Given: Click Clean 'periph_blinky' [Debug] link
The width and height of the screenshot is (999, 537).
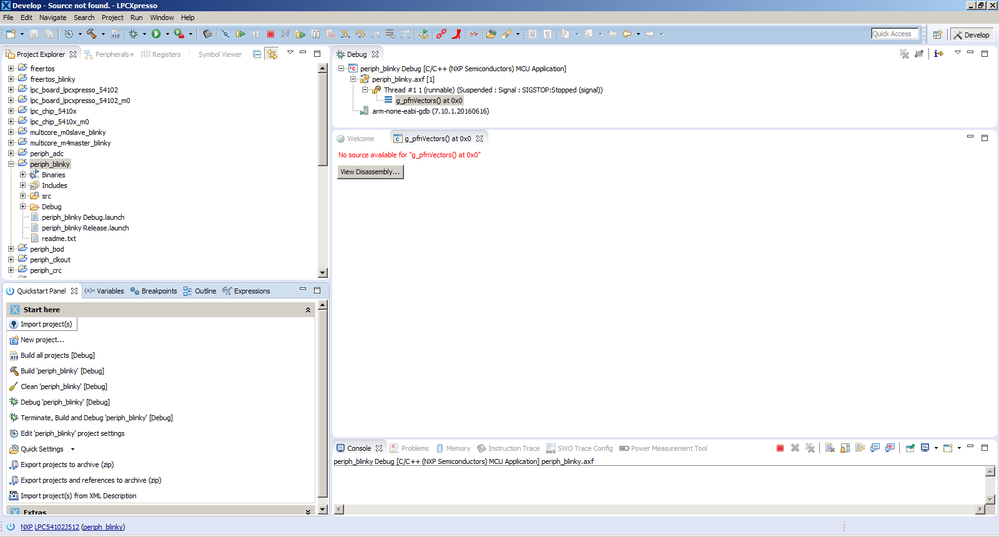Looking at the screenshot, I should 64,387.
